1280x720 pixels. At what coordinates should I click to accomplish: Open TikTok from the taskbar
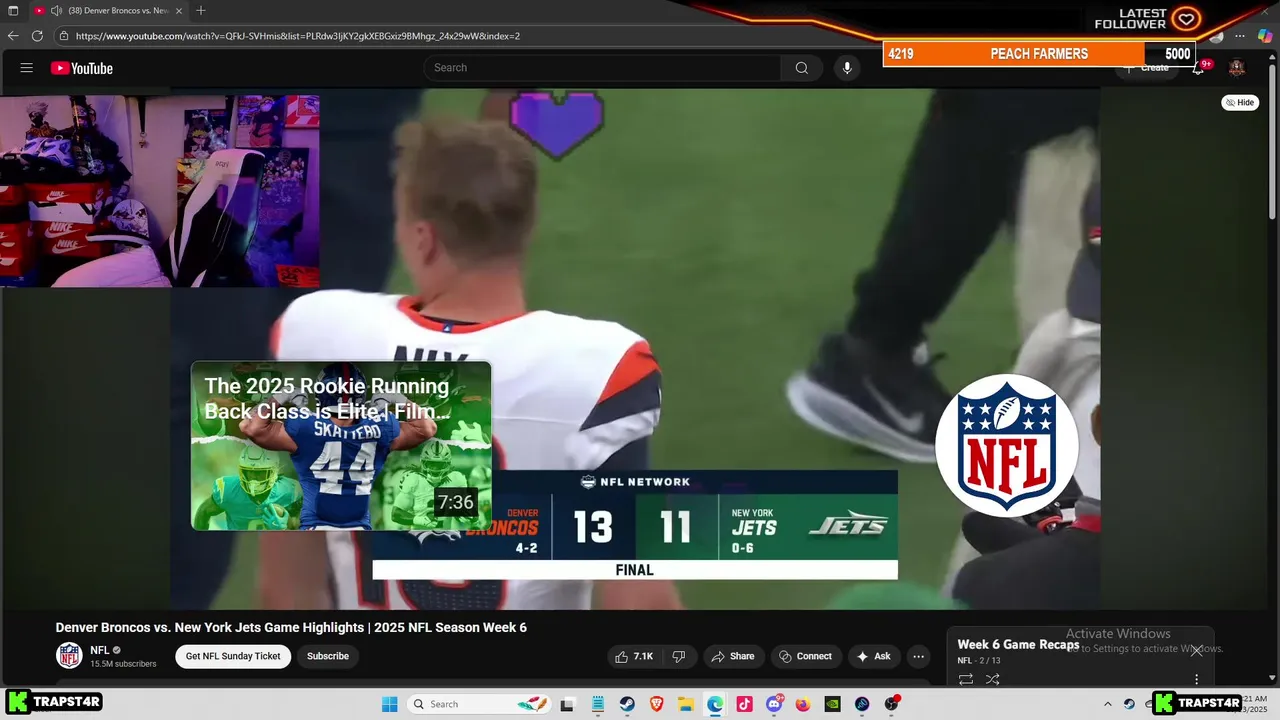coord(744,704)
